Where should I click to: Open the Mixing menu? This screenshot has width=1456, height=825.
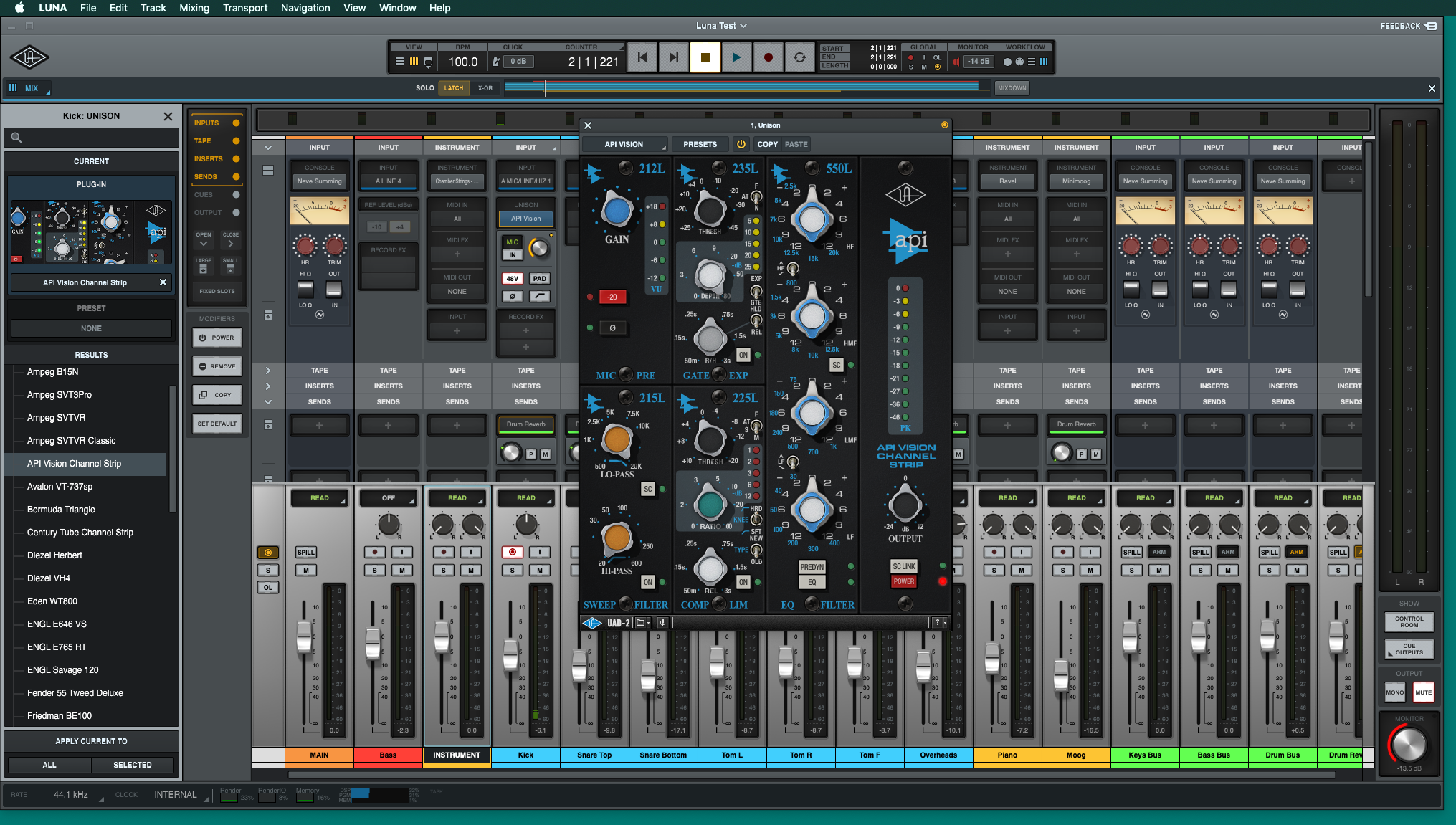(x=194, y=8)
